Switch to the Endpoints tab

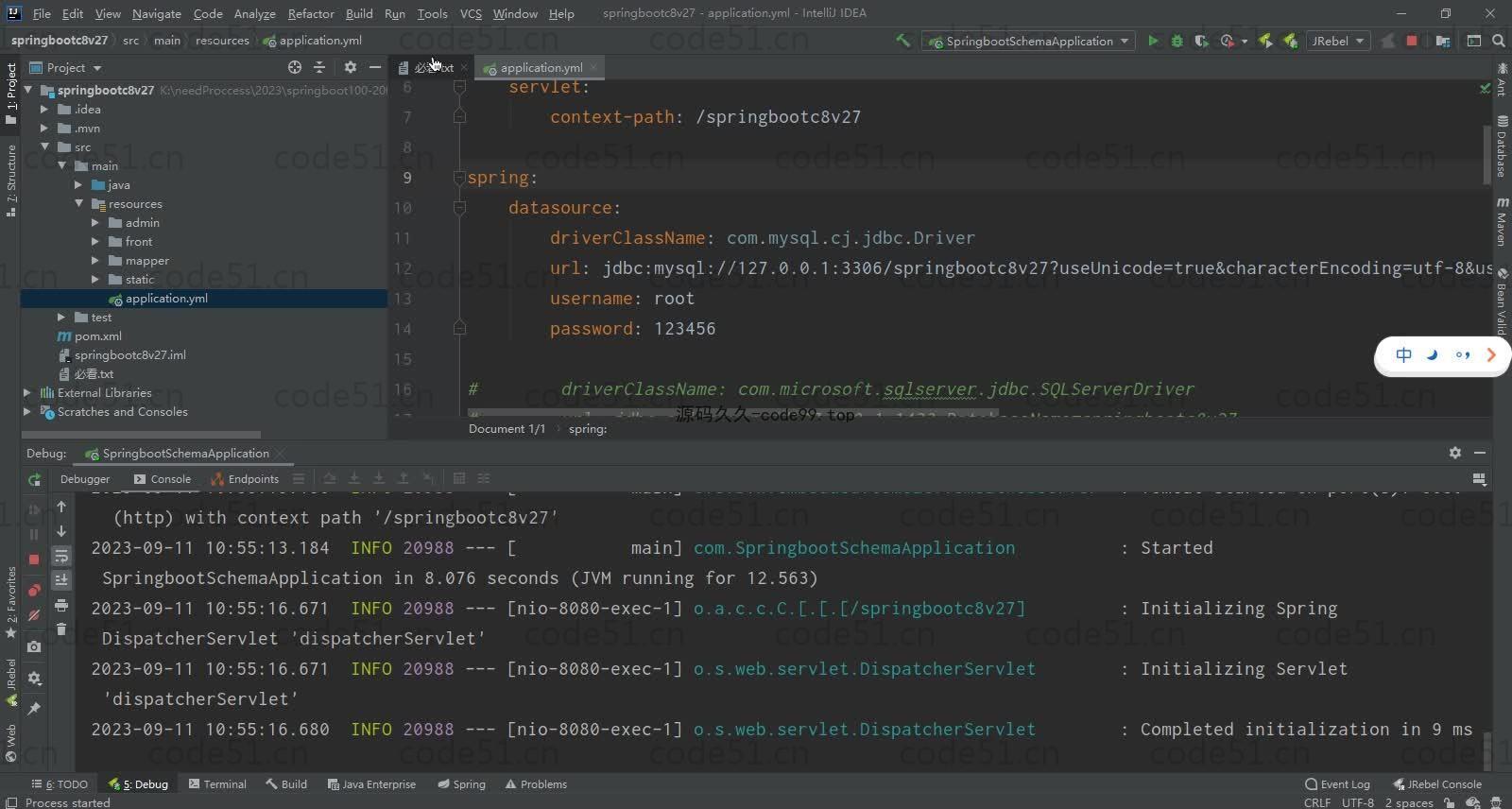[246, 479]
